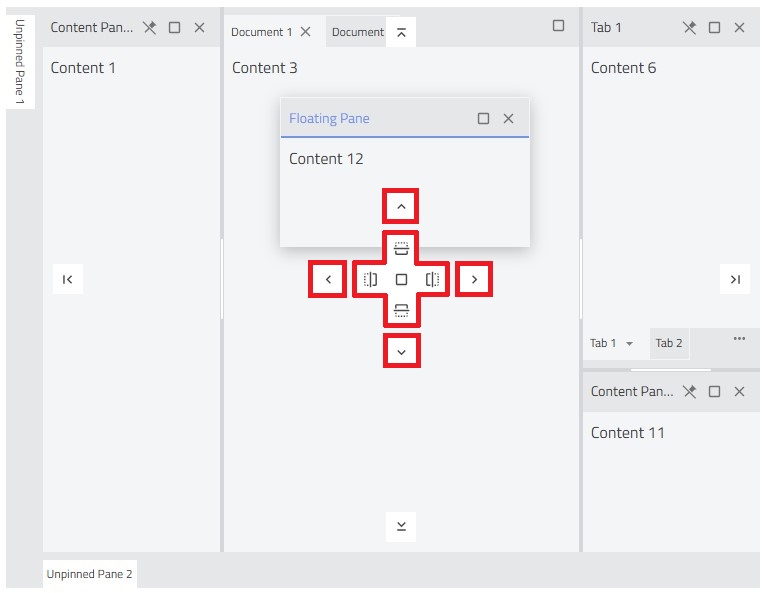765x593 pixels.
Task: Choose the split-top dock indicator in the cross
Action: [401, 248]
